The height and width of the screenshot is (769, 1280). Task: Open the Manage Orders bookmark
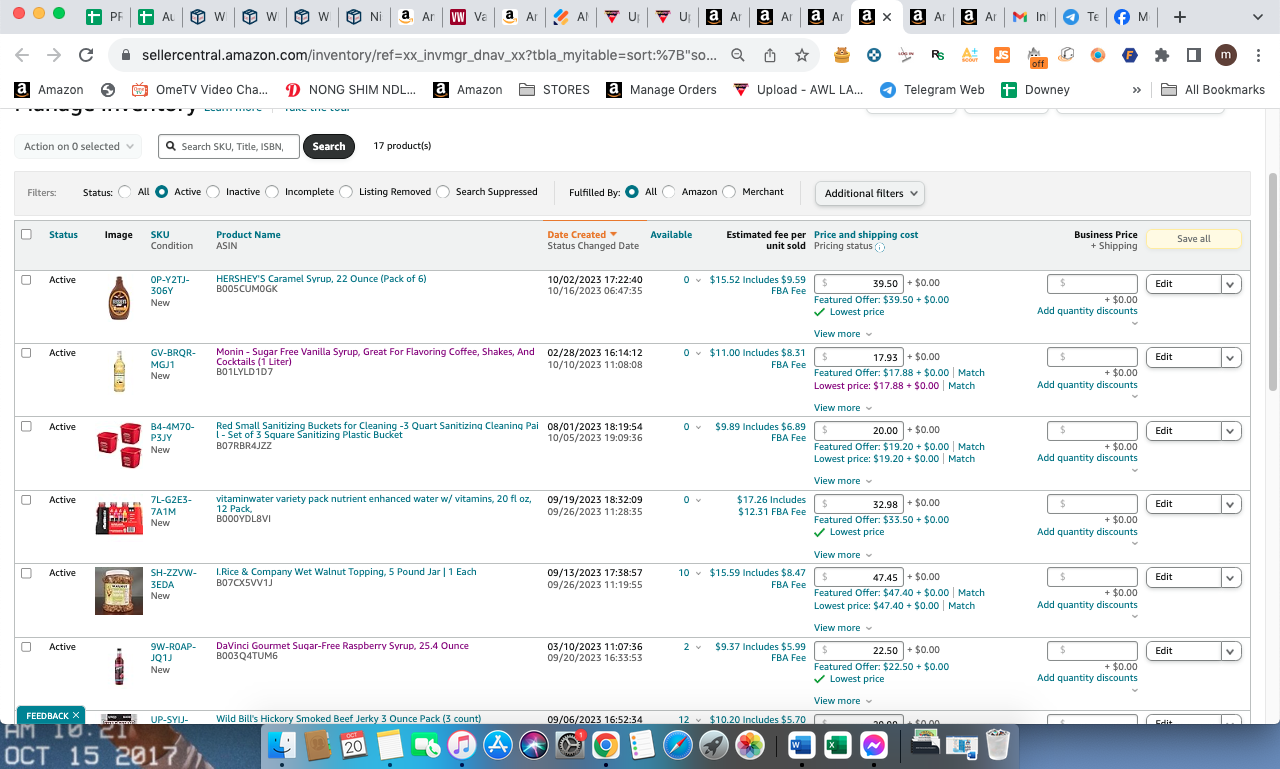pyautogui.click(x=662, y=90)
